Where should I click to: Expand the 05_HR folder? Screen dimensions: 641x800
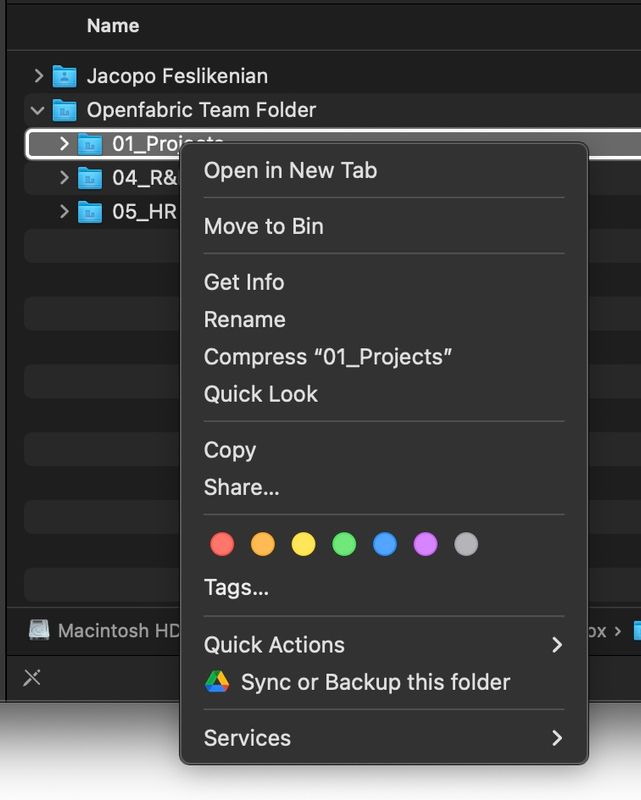pyautogui.click(x=64, y=212)
